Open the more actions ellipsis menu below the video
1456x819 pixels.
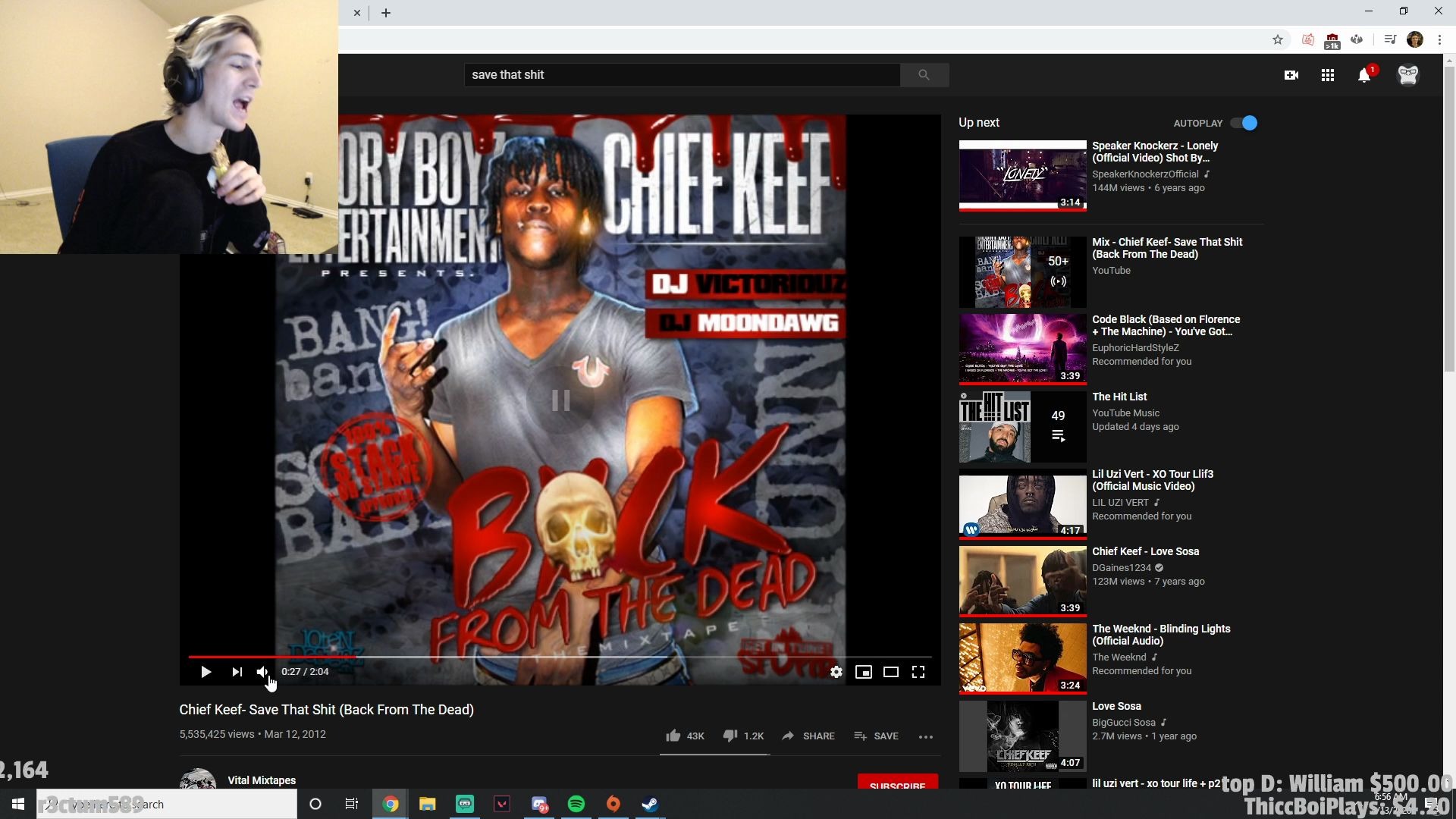pos(925,736)
